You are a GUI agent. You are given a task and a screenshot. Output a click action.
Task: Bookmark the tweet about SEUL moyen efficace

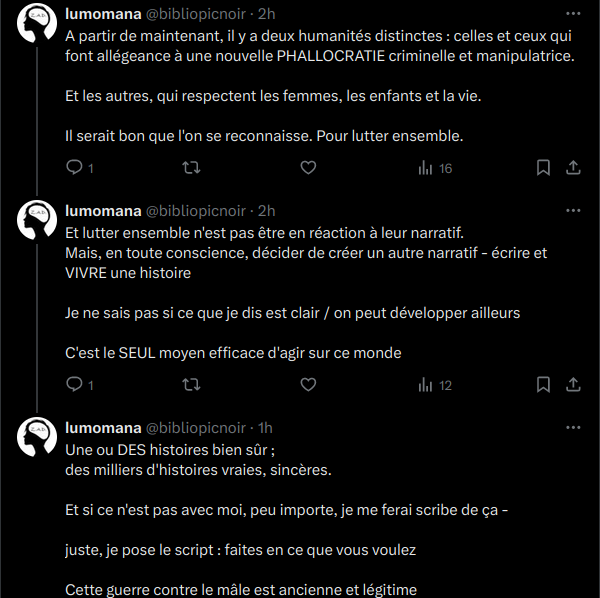(x=543, y=385)
